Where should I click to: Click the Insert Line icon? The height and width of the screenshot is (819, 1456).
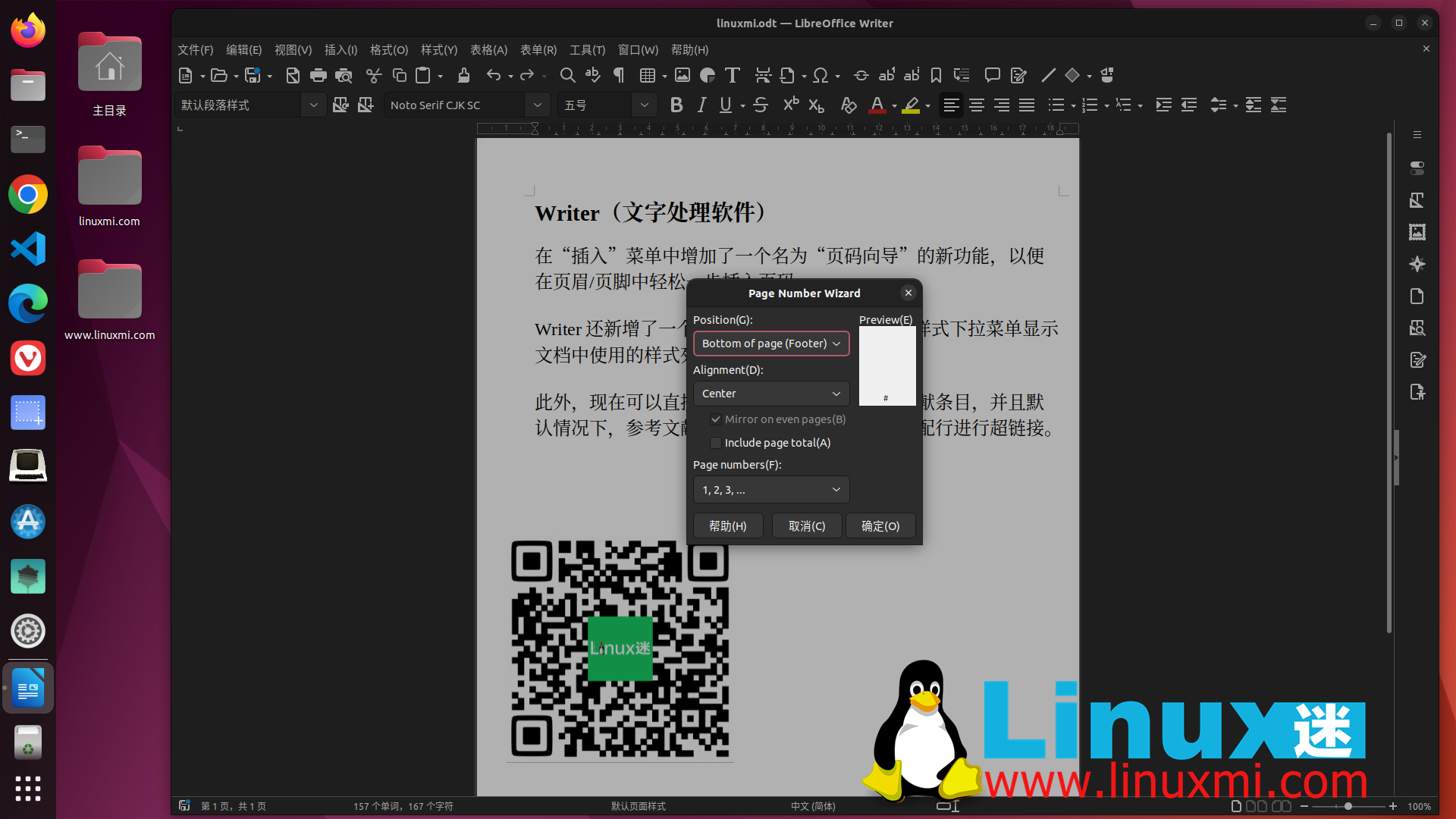[x=1048, y=75]
